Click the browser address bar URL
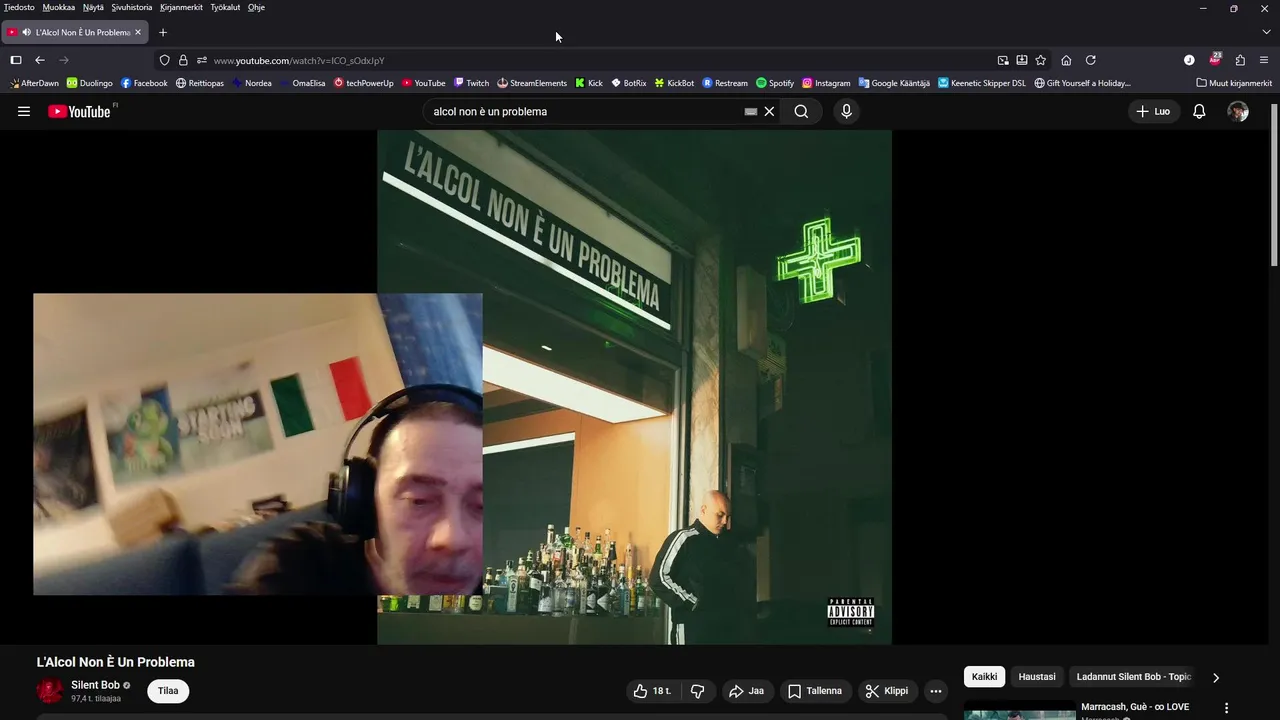Viewport: 1280px width, 720px height. pos(299,60)
